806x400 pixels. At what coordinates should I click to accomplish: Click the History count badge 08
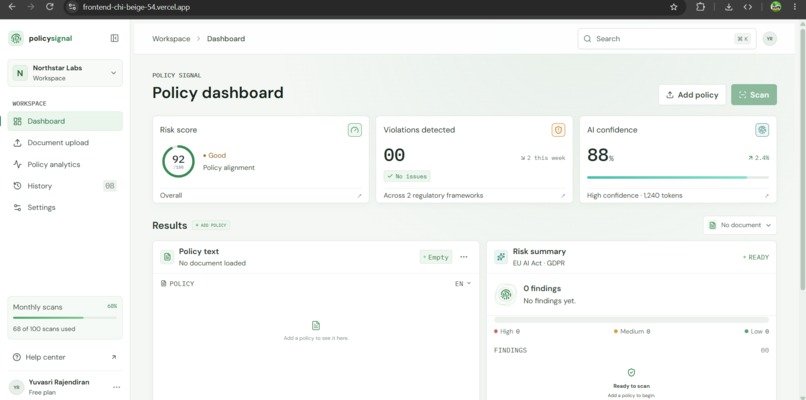point(109,186)
